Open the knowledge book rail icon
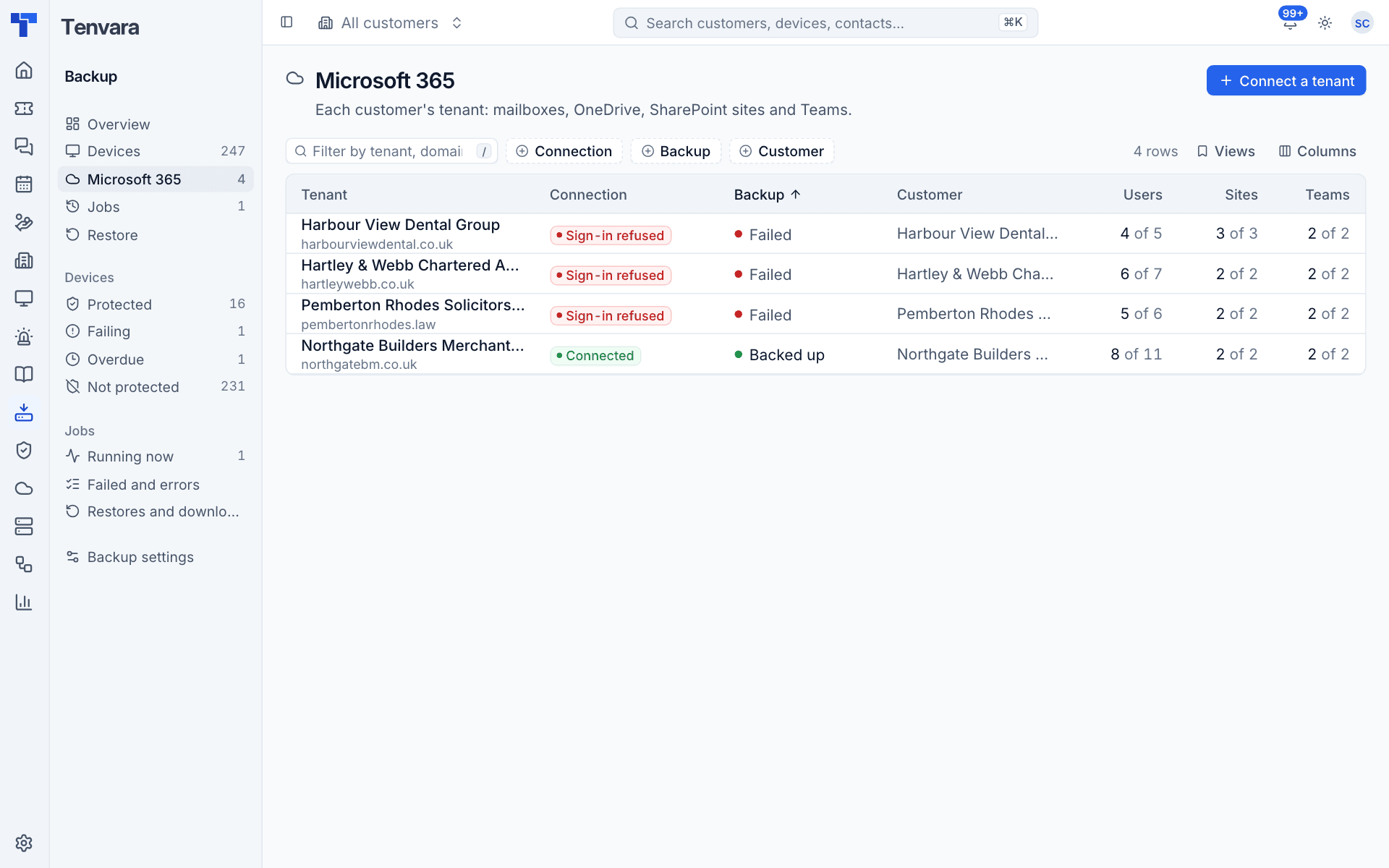Screen dimensions: 1389x868 pos(24,374)
